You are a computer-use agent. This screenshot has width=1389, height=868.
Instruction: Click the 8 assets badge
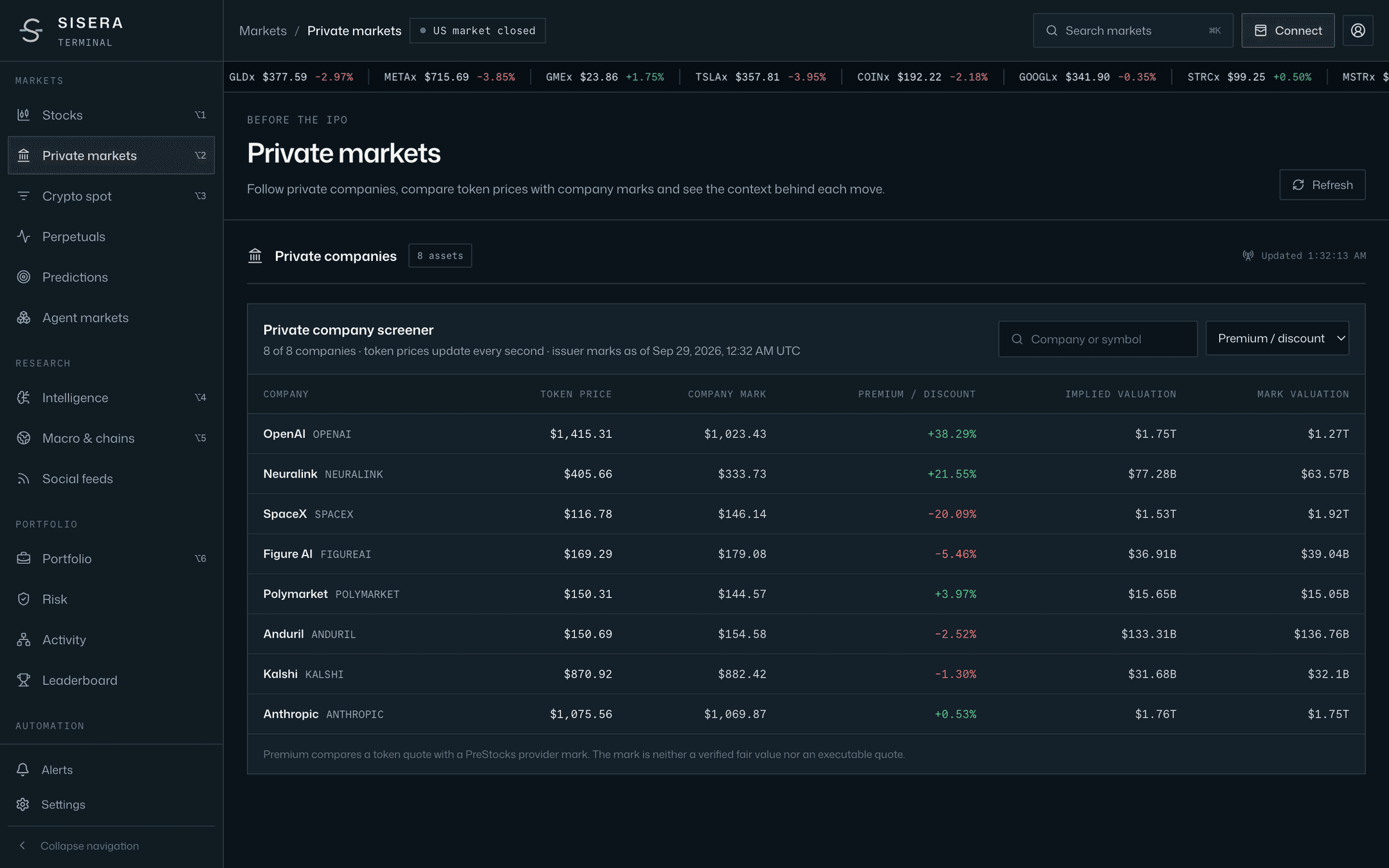[440, 256]
